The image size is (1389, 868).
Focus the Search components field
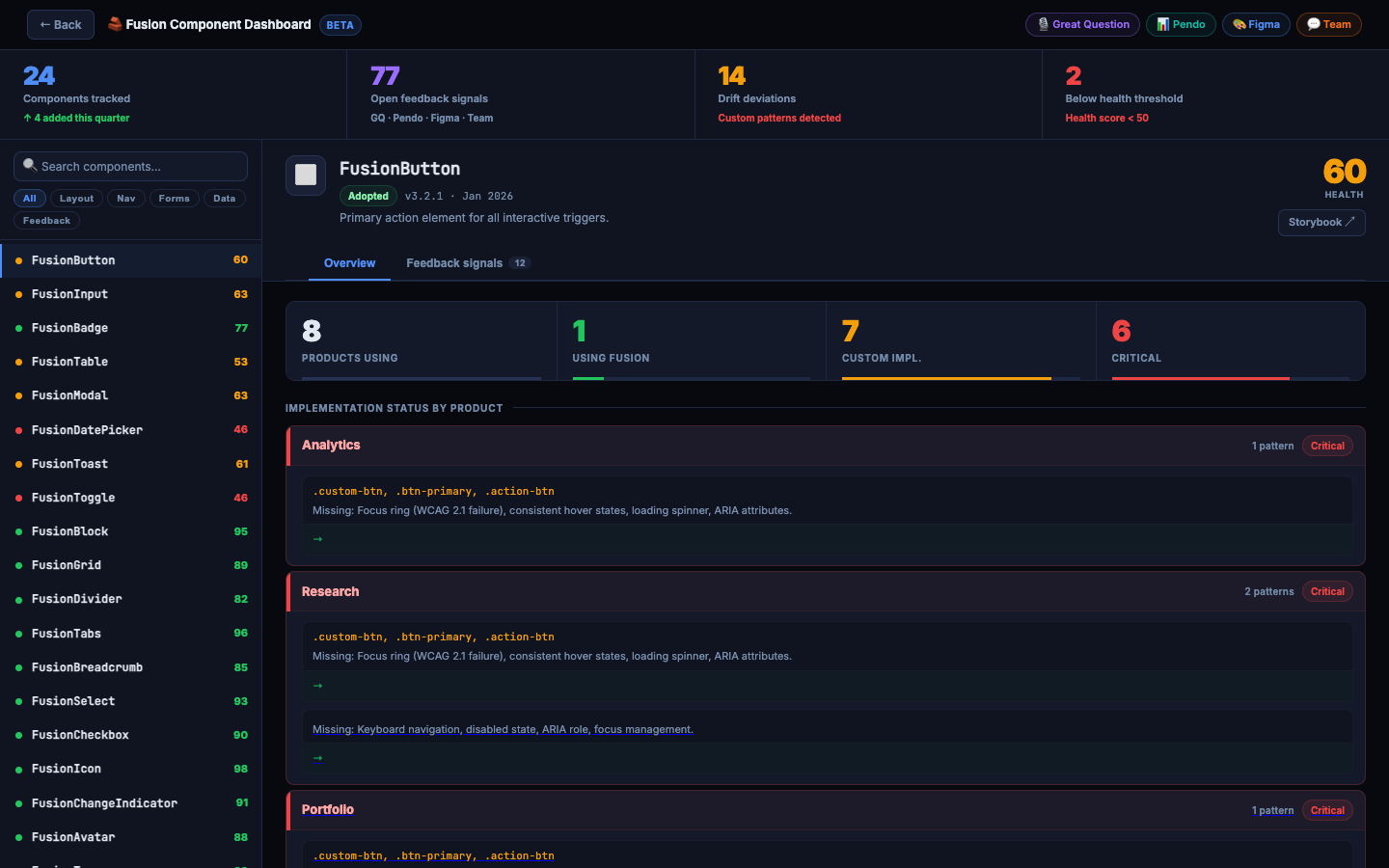click(130, 166)
